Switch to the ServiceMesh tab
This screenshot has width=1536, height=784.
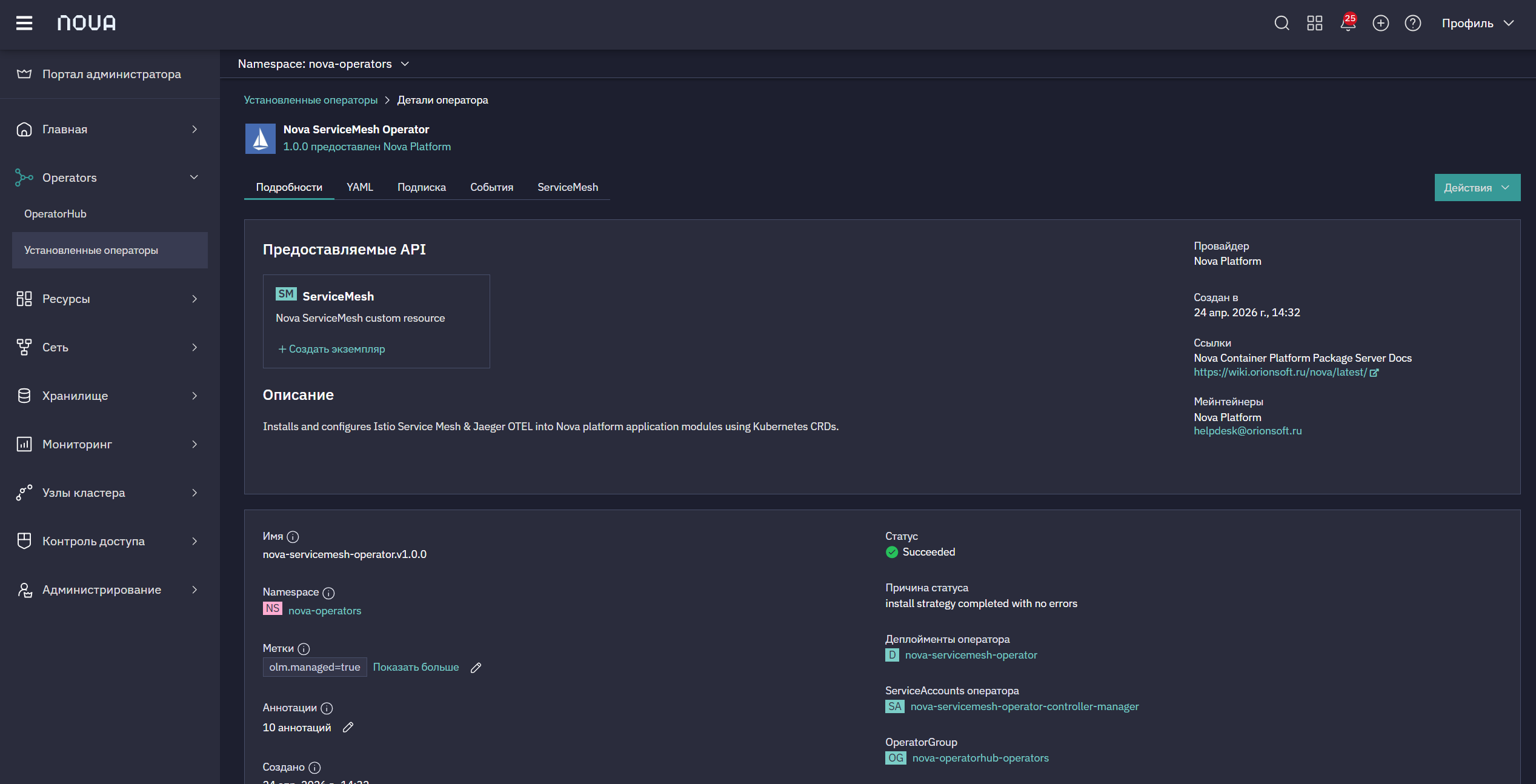click(568, 187)
